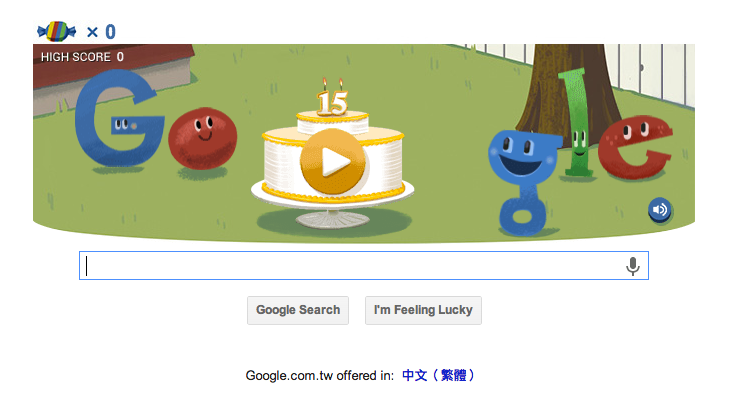Screen dimensions: 742x418
Task: Mute the doodle sound speaker icon
Action: click(659, 209)
